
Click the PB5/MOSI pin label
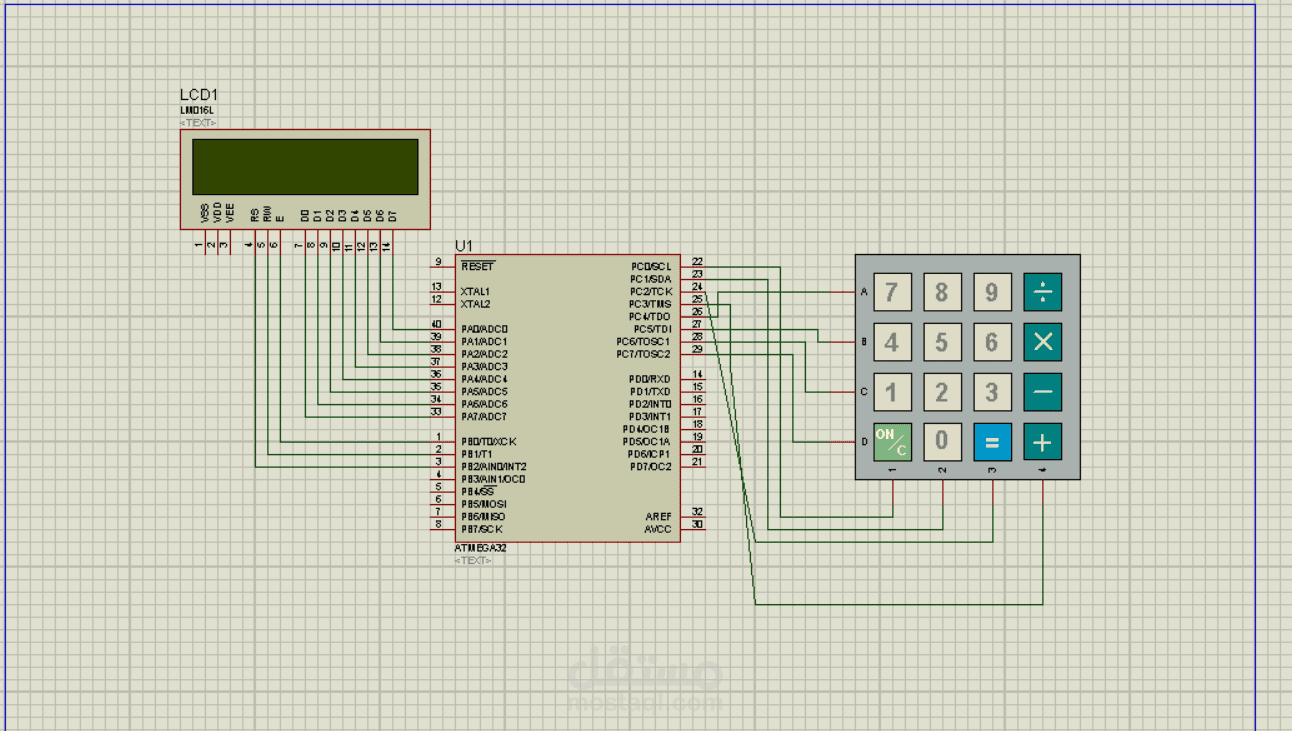[x=484, y=504]
